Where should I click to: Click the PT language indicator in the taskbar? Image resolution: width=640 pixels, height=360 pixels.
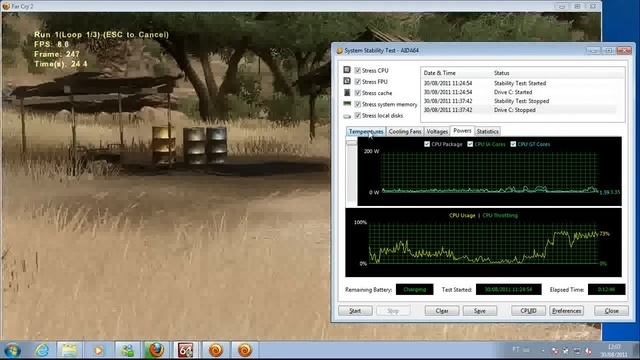tap(516, 349)
